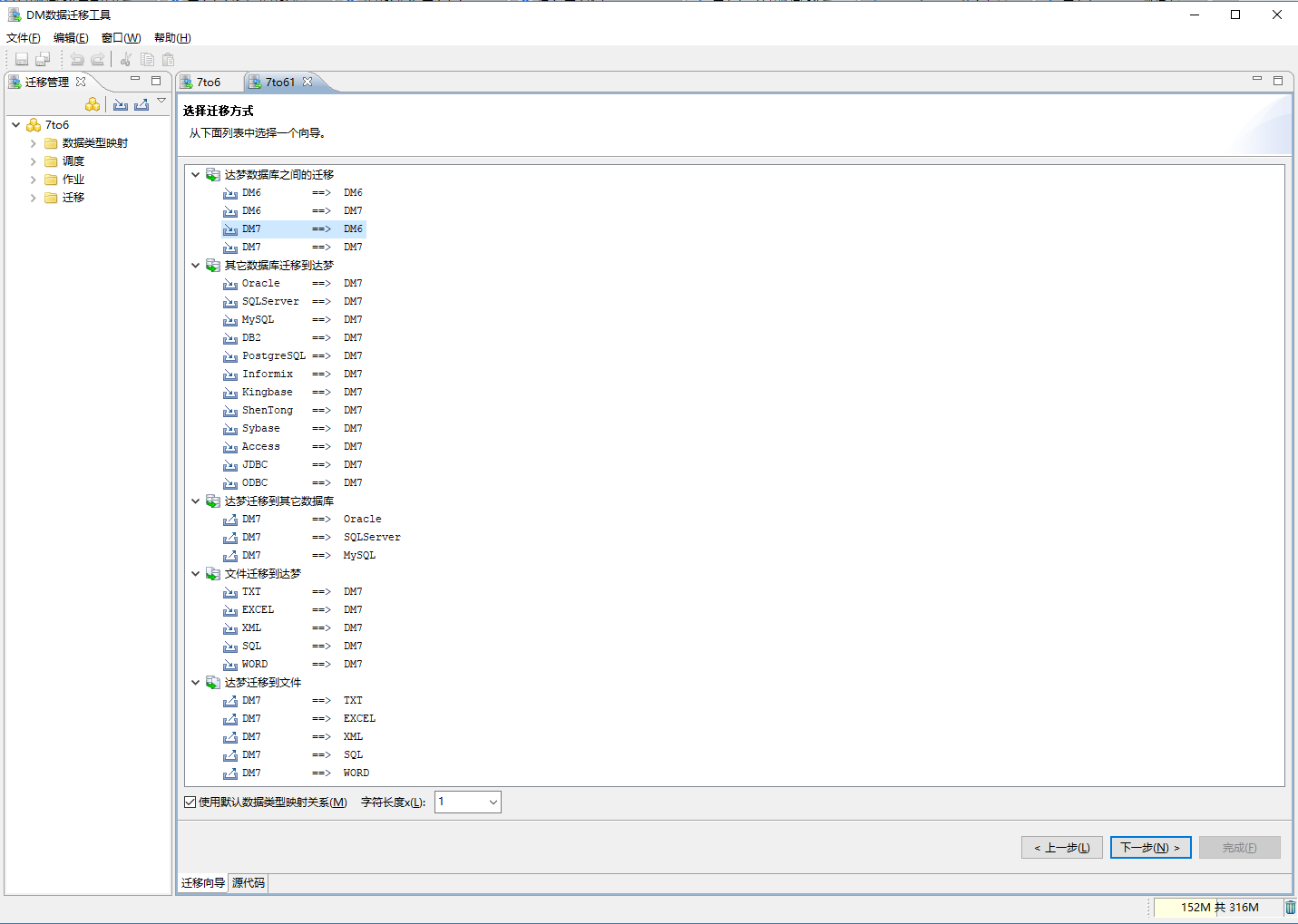
Task: Select DM7 ==> DM7 migration
Action: click(x=293, y=248)
